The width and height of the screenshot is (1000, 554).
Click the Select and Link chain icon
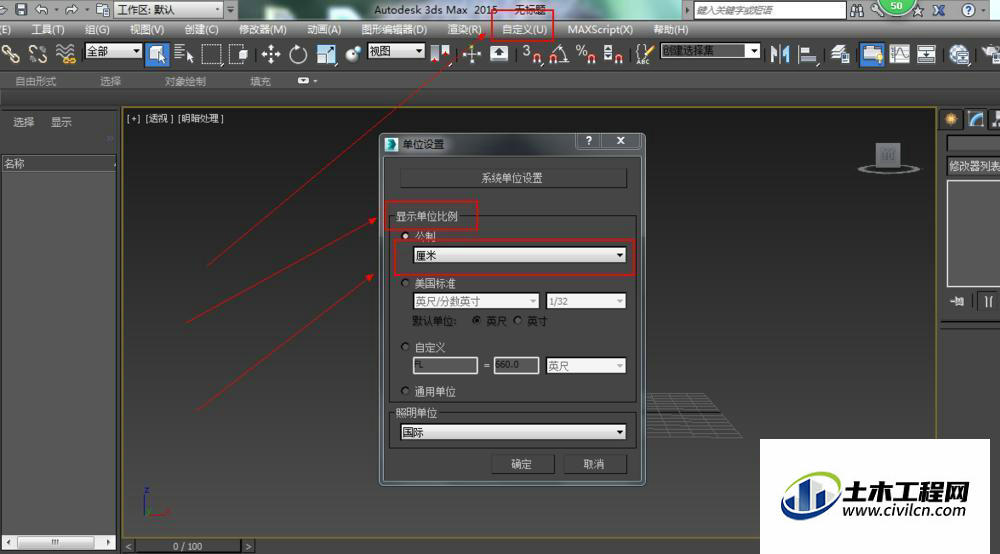pos(10,54)
